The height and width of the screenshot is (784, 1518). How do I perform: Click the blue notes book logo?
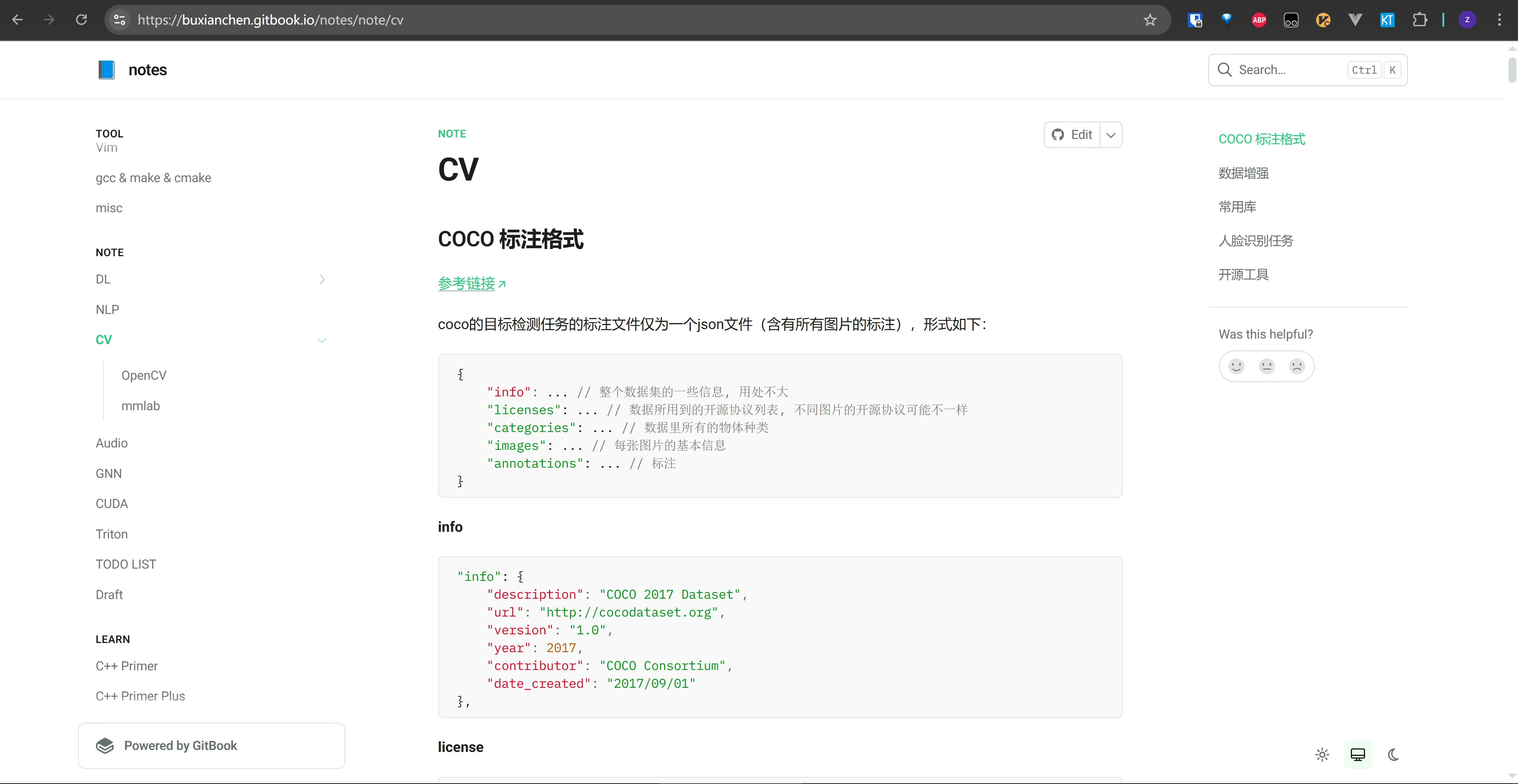click(106, 70)
